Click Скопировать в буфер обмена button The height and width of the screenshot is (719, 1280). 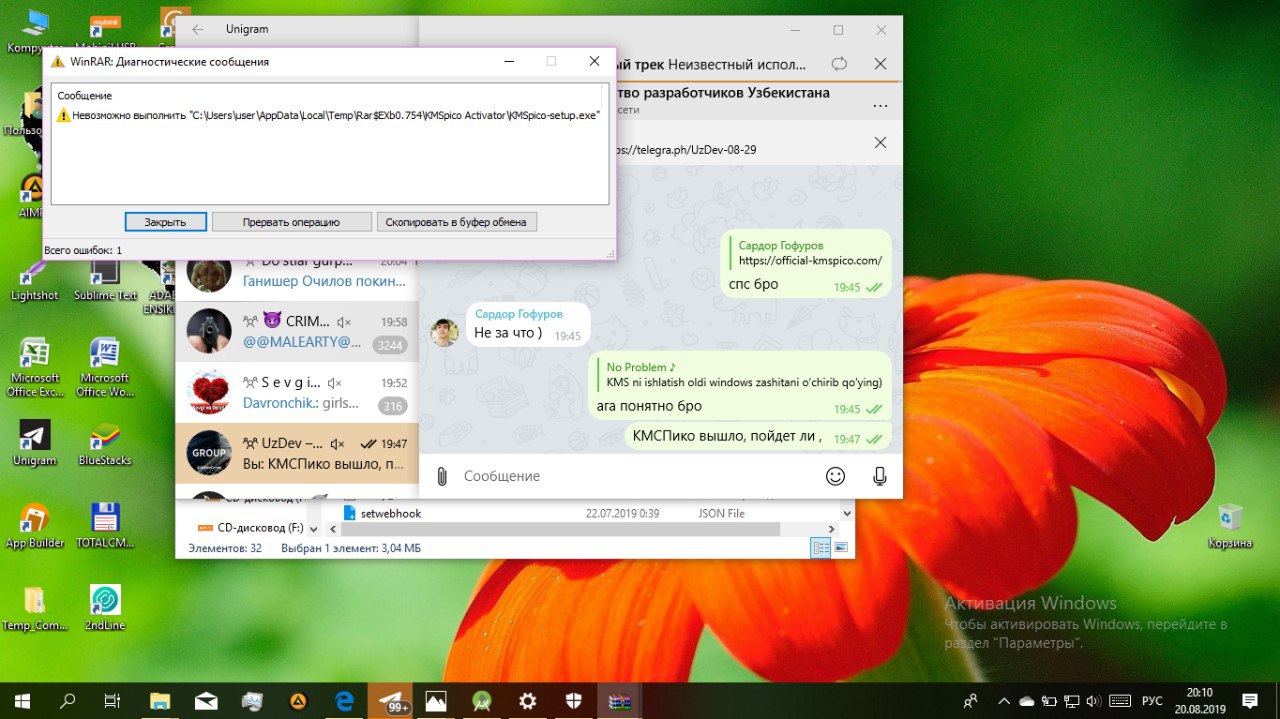(x=456, y=222)
